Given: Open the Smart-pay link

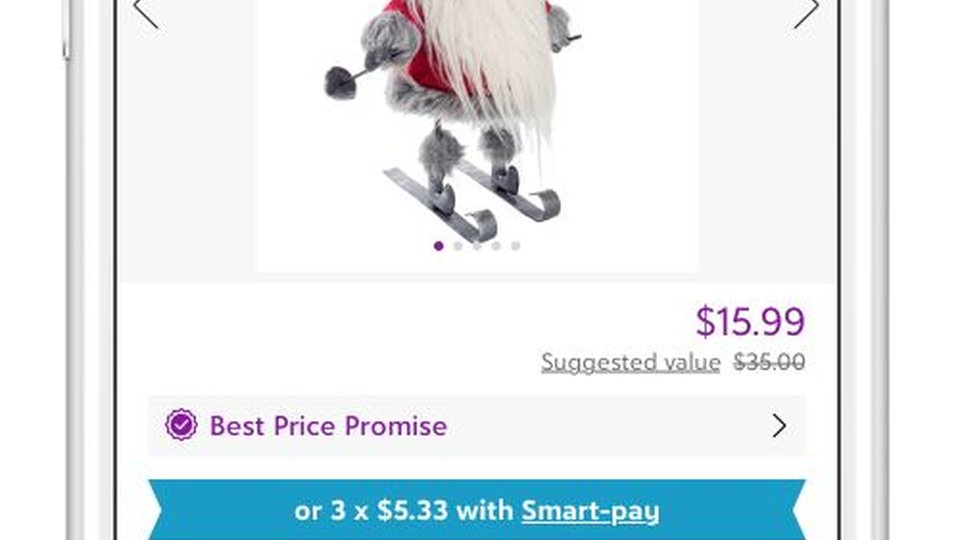Looking at the screenshot, I should [590, 511].
